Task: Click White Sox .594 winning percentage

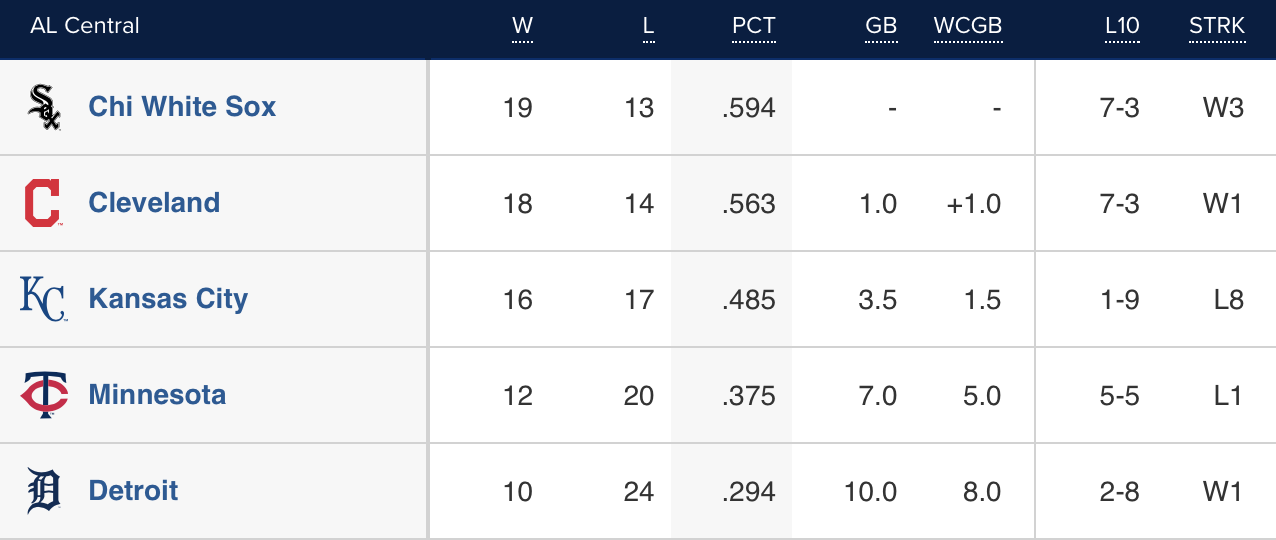Action: pyautogui.click(x=749, y=108)
